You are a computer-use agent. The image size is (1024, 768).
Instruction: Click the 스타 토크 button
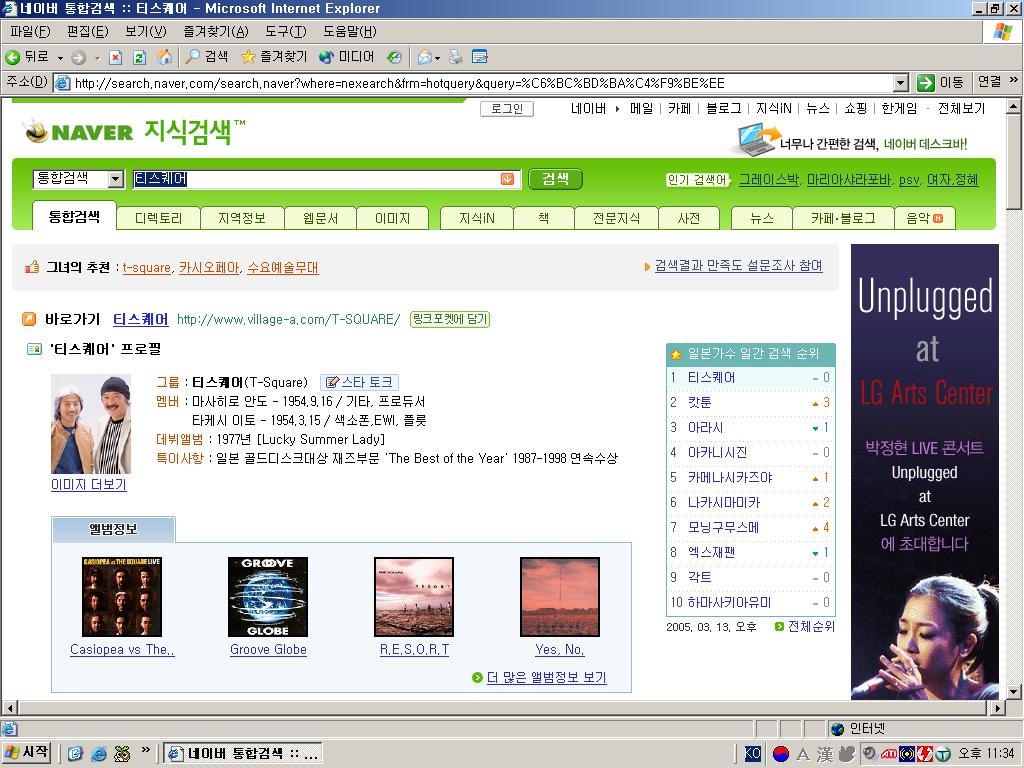[x=359, y=382]
